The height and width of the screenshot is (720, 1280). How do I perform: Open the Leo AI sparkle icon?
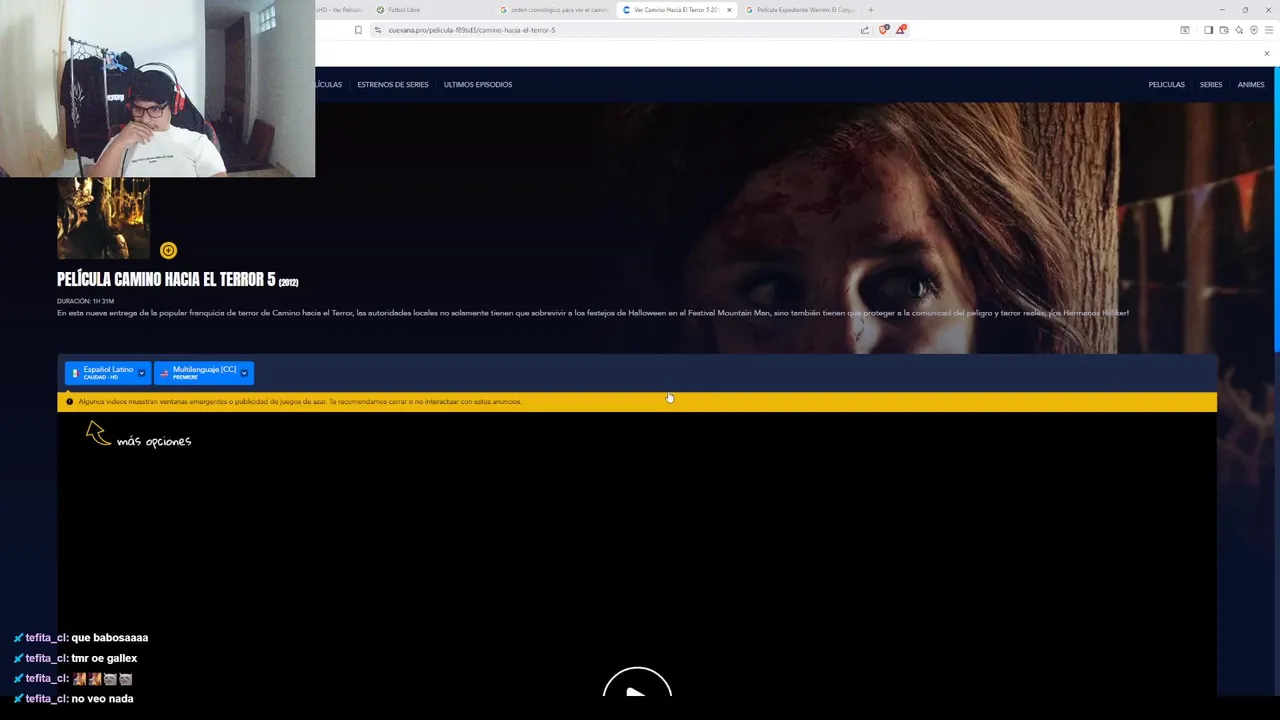(1239, 30)
